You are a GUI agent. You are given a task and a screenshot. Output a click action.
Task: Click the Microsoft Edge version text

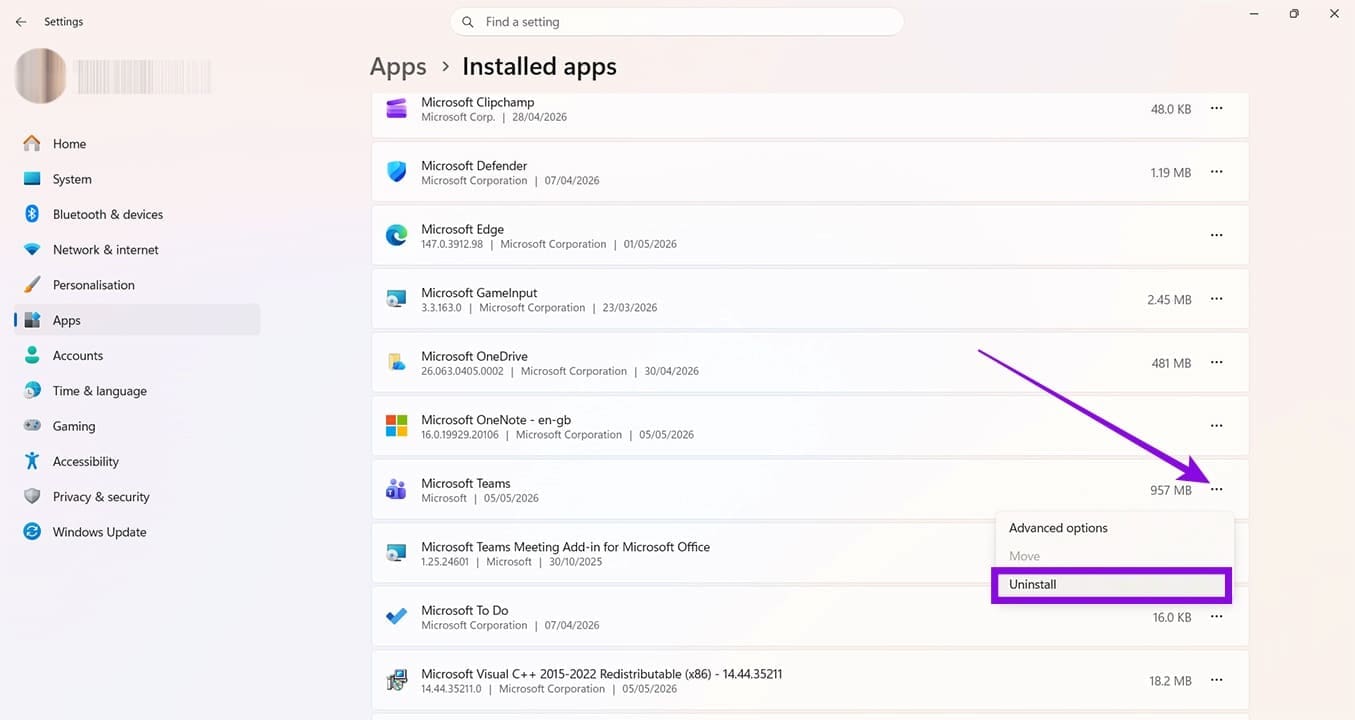click(x=452, y=244)
